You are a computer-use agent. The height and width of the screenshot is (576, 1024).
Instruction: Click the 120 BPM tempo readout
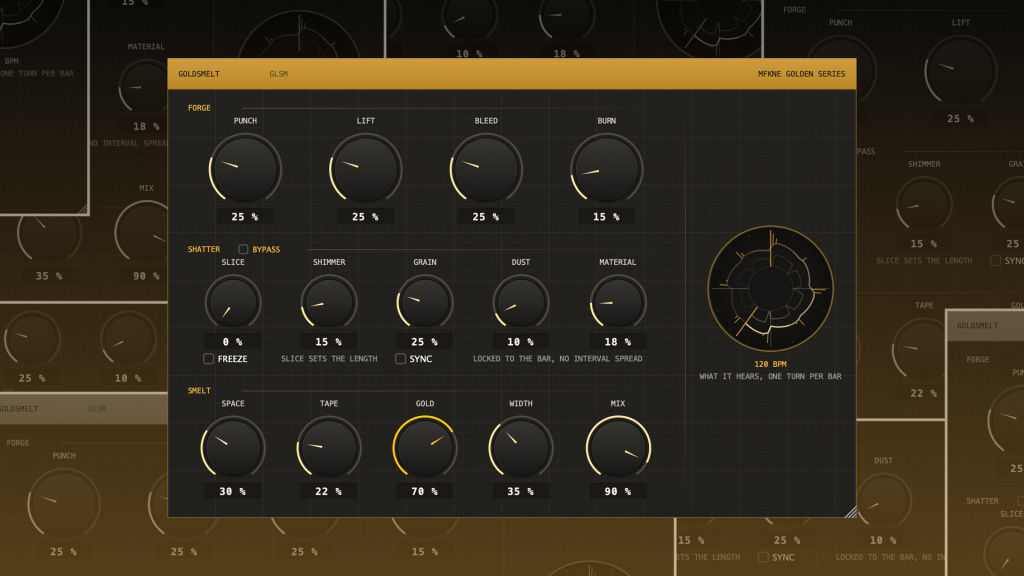(771, 364)
